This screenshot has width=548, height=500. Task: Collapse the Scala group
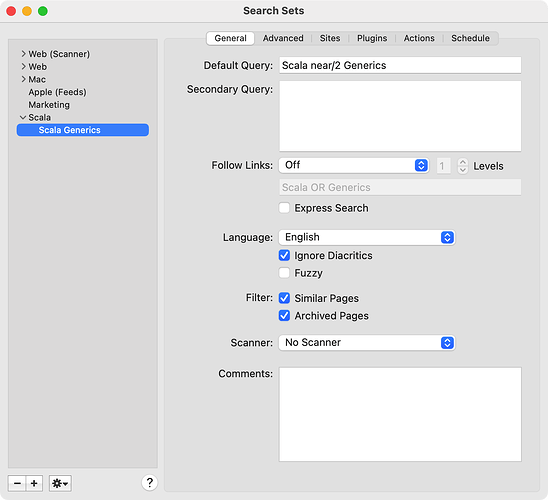point(23,117)
